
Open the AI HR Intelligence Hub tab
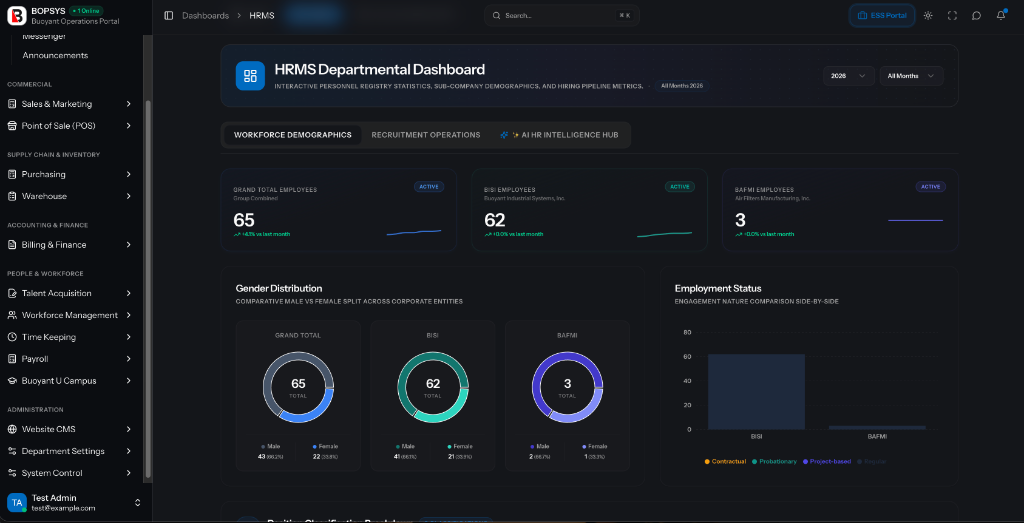559,135
